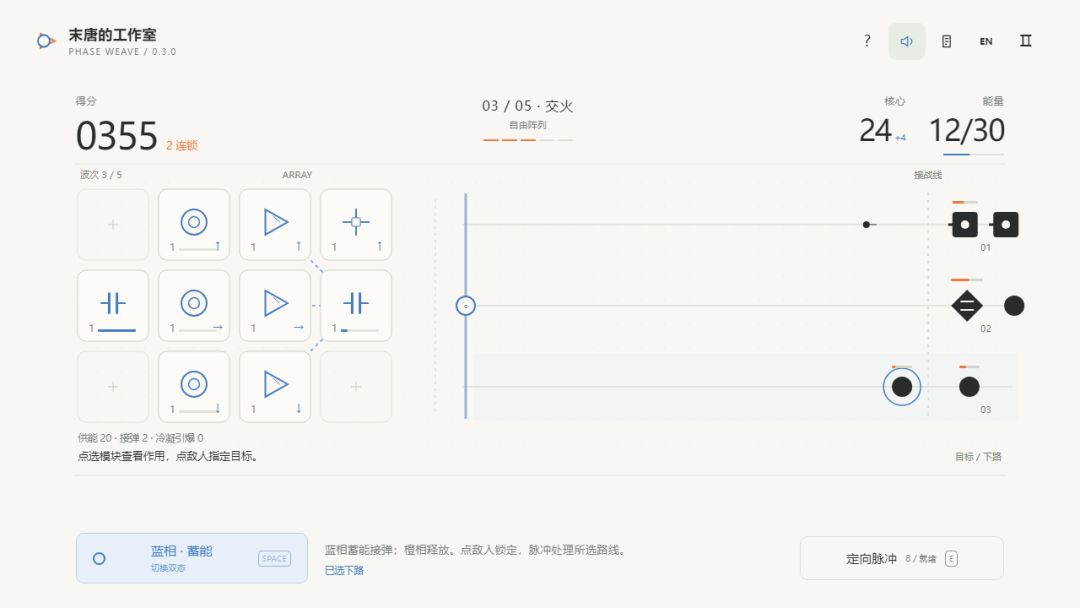Select the rightward ring module in middle row

point(194,306)
